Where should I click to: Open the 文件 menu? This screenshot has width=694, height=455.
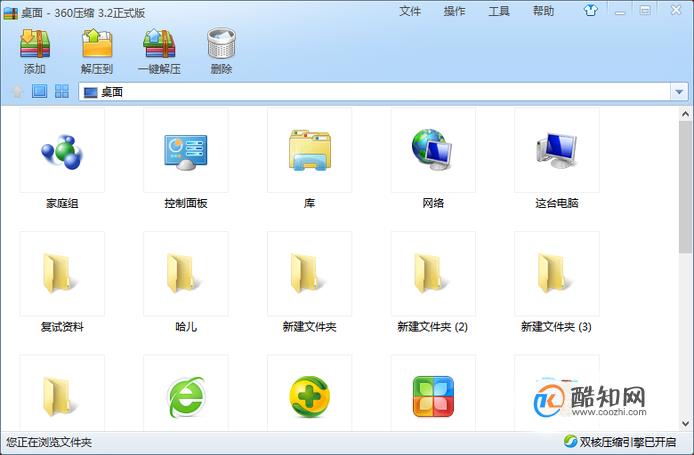(x=410, y=11)
